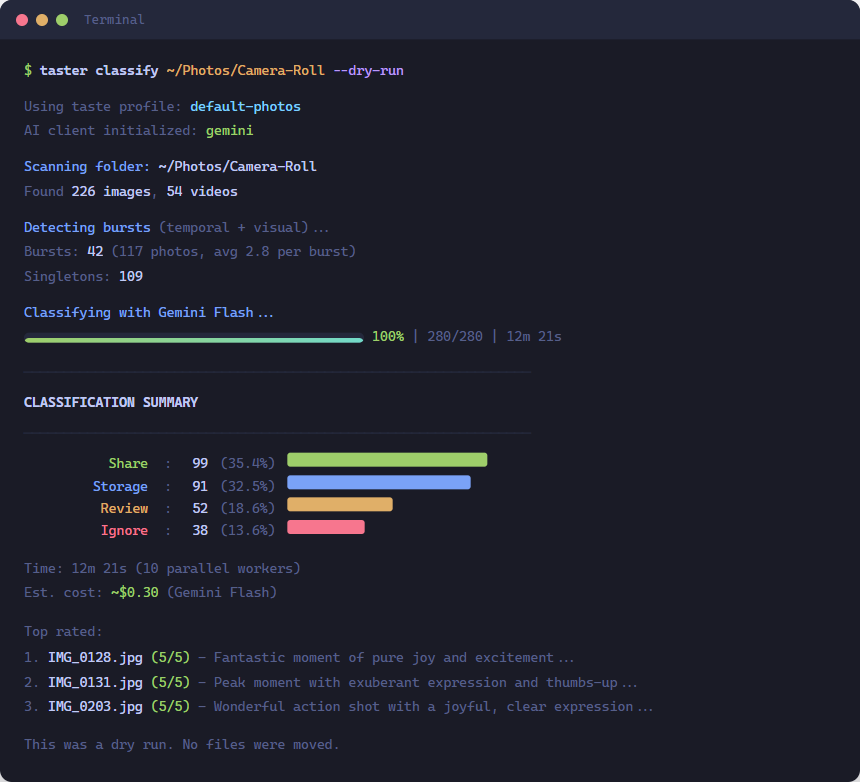
Task: Click file name 'IMG_0128.jpg'
Action: tap(95, 658)
